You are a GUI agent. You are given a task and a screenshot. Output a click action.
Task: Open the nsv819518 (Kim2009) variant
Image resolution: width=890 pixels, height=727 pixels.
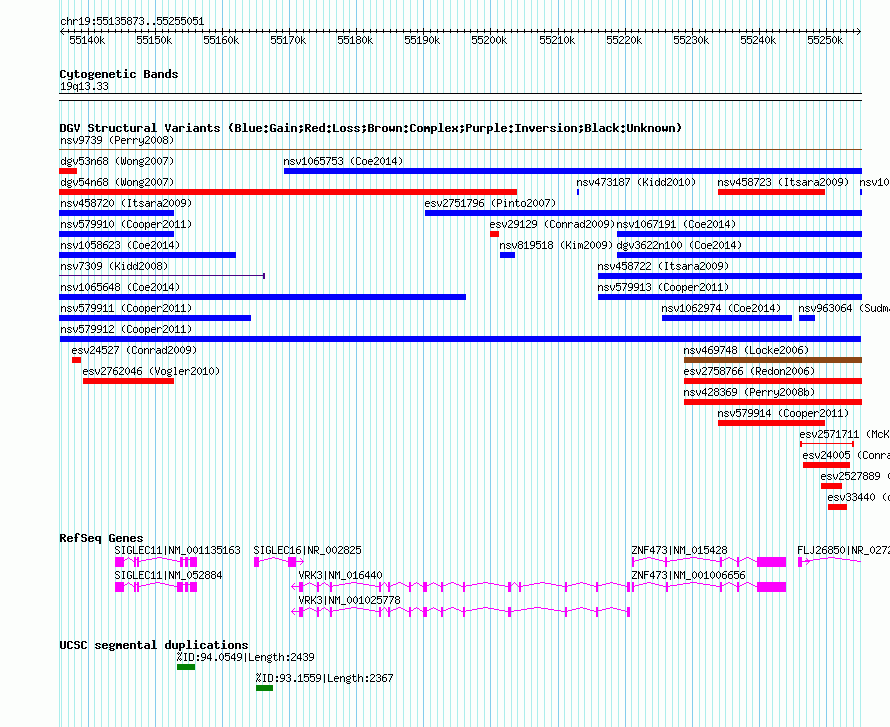click(556, 245)
